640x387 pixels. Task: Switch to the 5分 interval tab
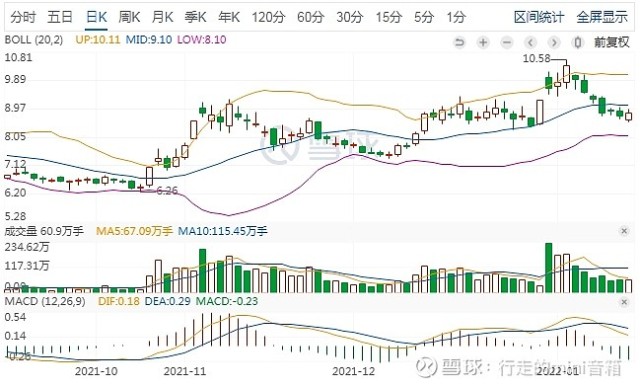424,17
